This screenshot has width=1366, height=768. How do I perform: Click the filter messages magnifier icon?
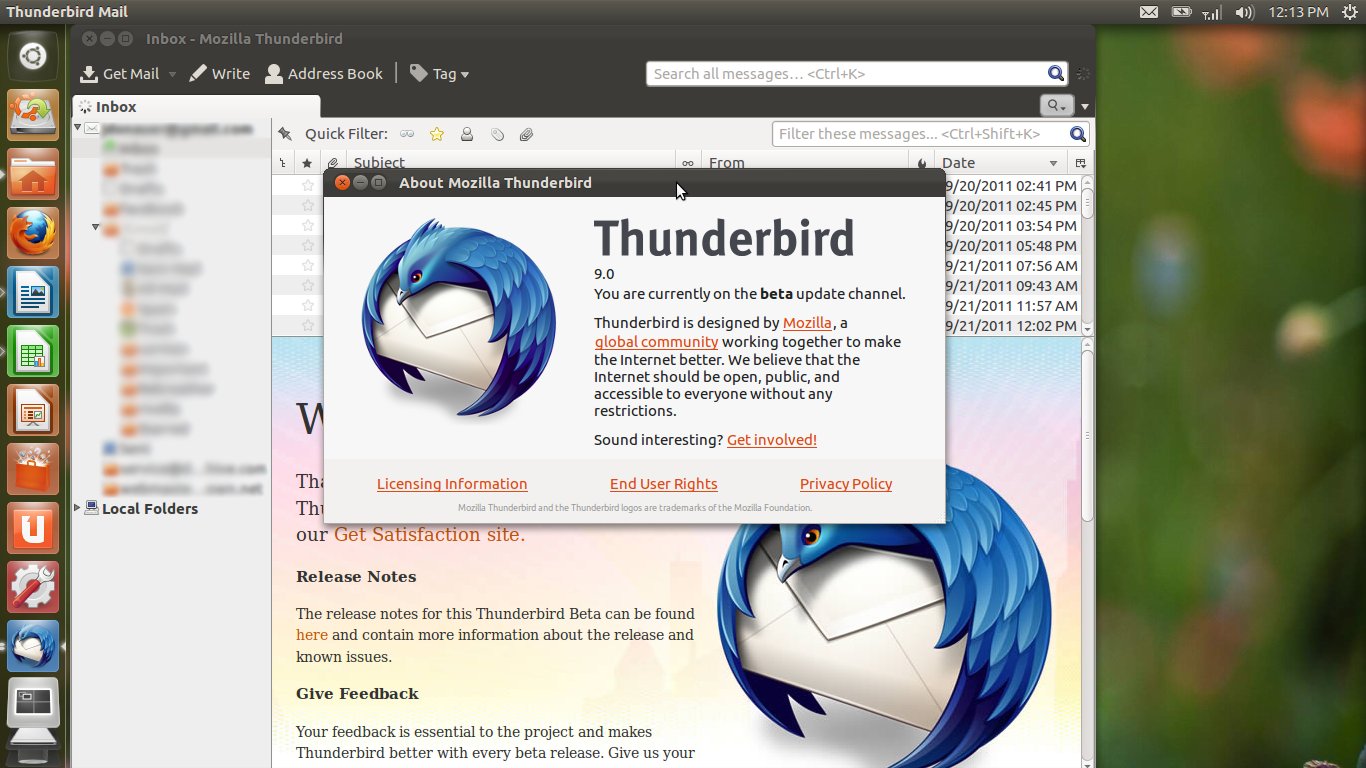tap(1078, 134)
